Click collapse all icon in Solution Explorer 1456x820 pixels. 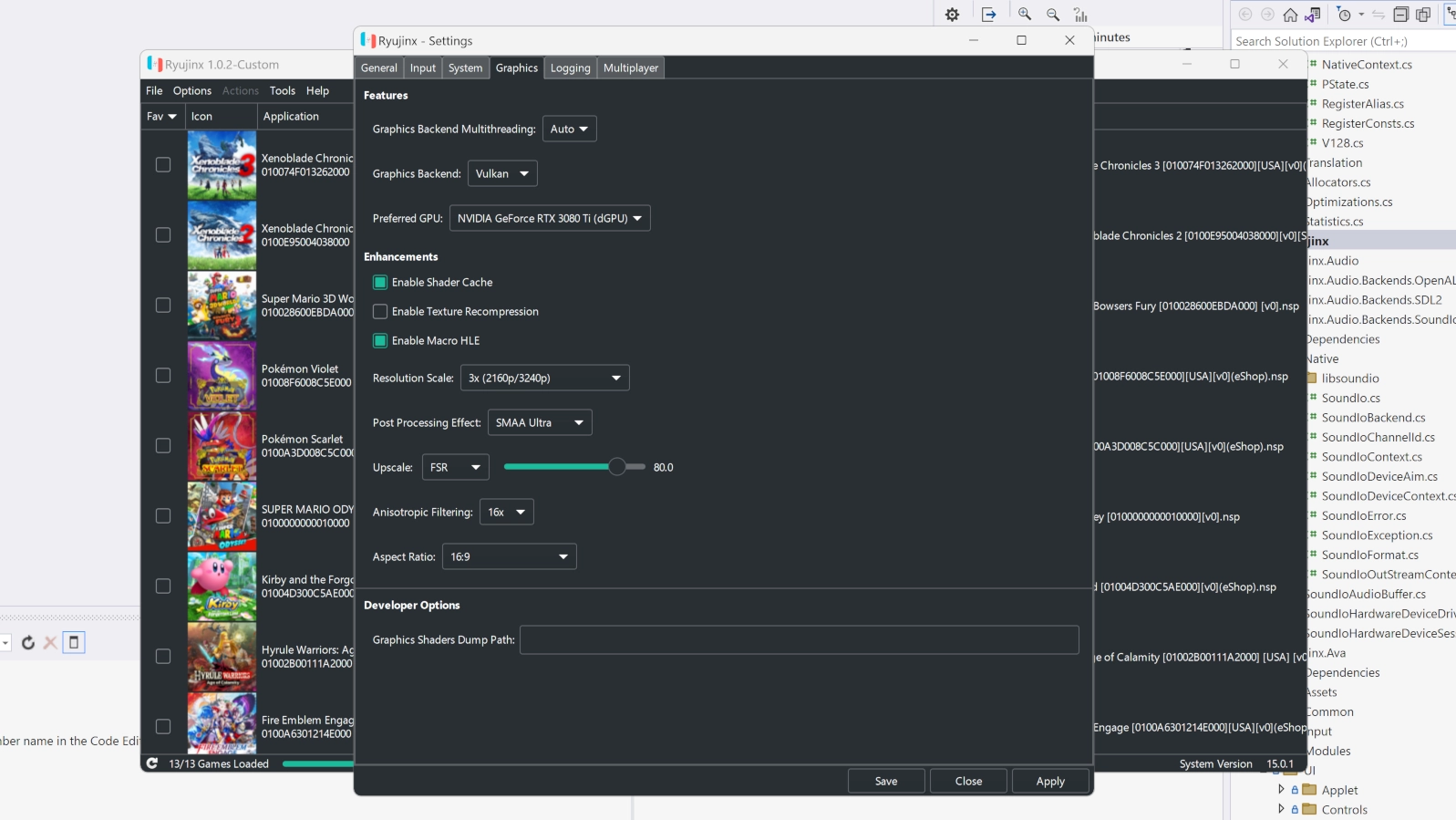point(1401,15)
